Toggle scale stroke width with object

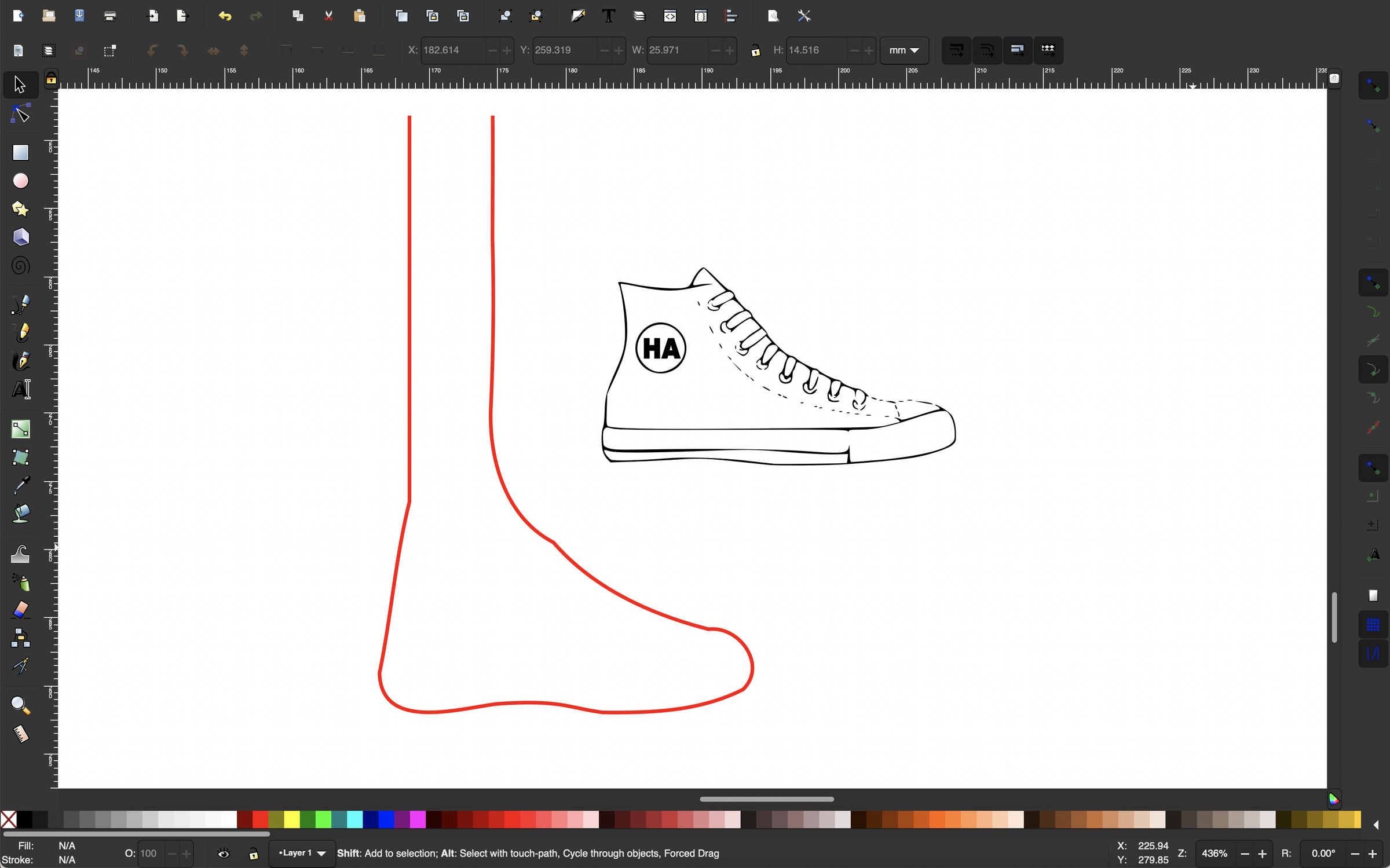click(957, 50)
